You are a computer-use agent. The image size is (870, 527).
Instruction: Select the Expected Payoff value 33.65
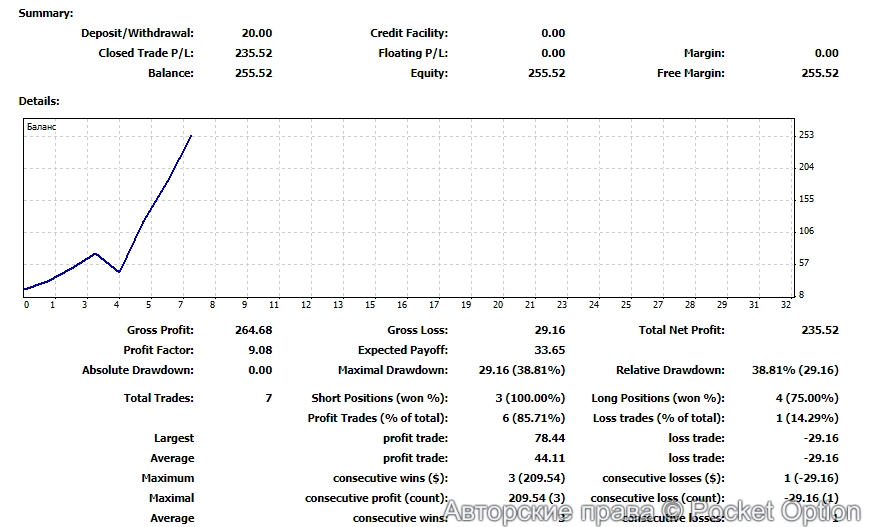(550, 350)
